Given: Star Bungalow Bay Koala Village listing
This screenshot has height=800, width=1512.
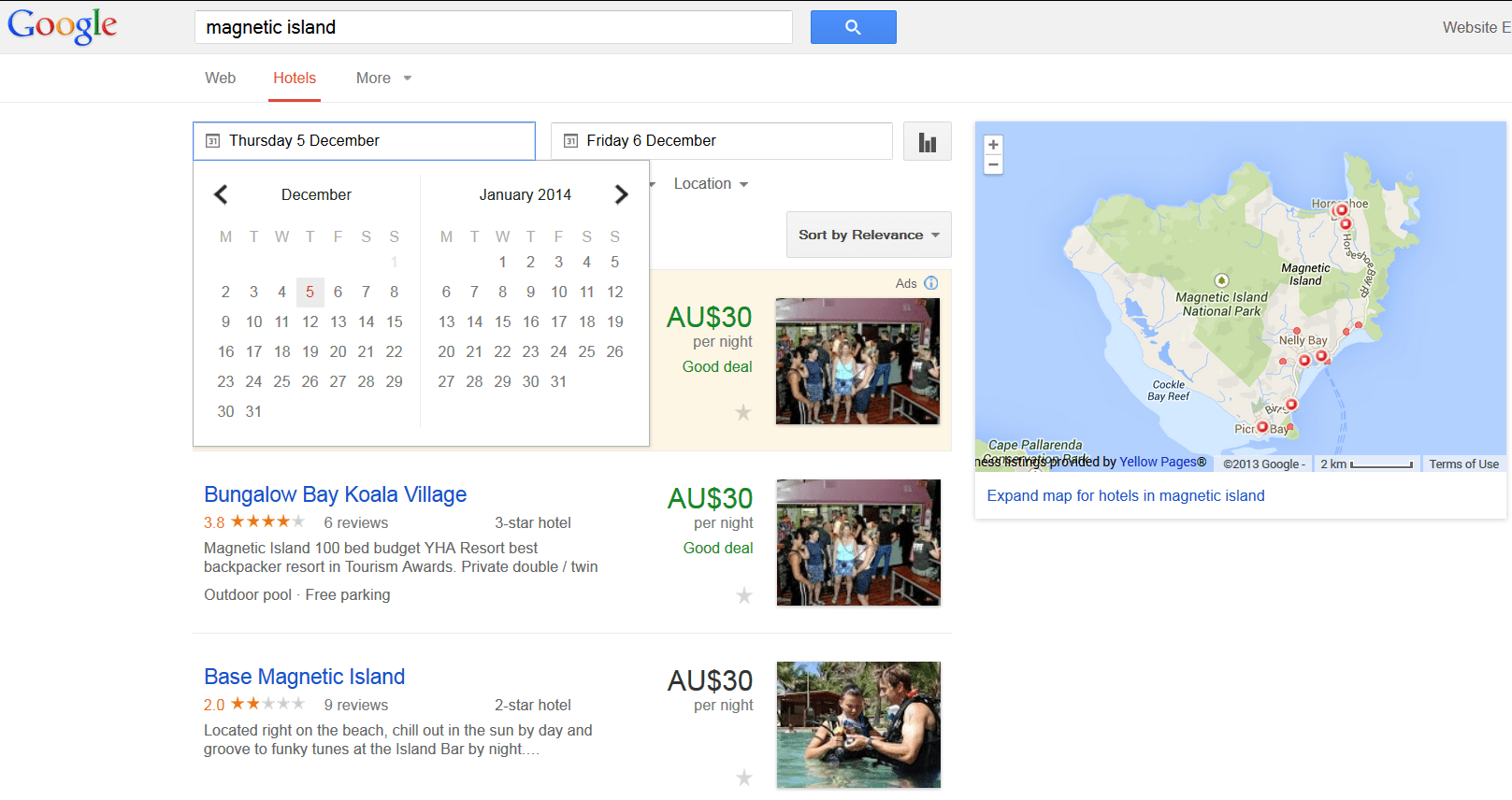Looking at the screenshot, I should pos(744,595).
